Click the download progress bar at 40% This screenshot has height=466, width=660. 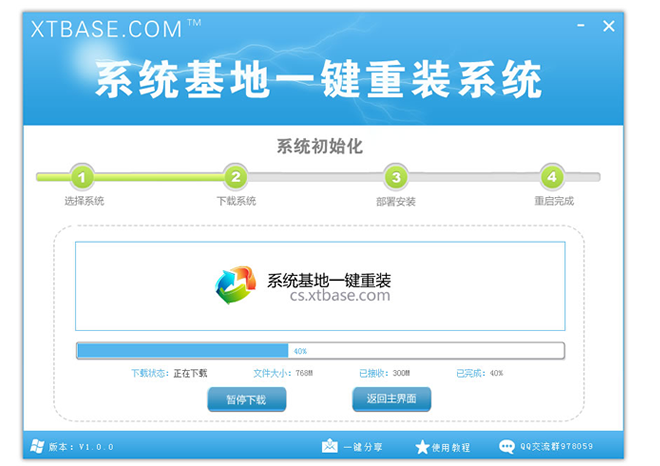pyautogui.click(x=320, y=351)
